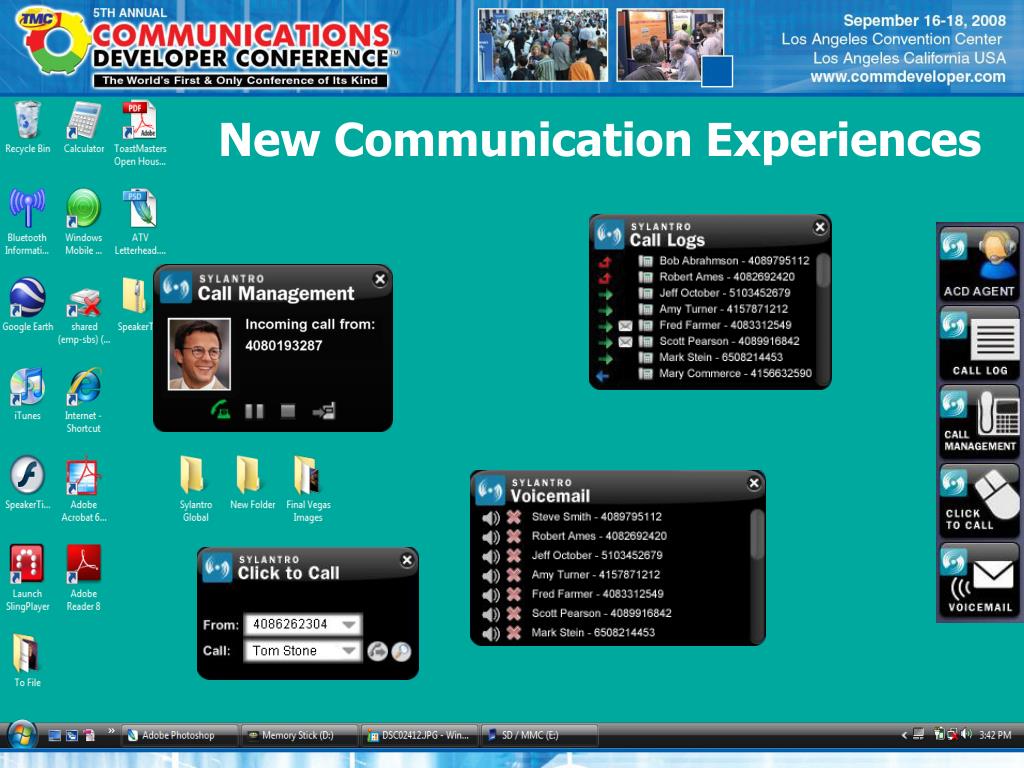Click the caller photo in Call Management
The width and height of the screenshot is (1024, 768).
[x=199, y=354]
